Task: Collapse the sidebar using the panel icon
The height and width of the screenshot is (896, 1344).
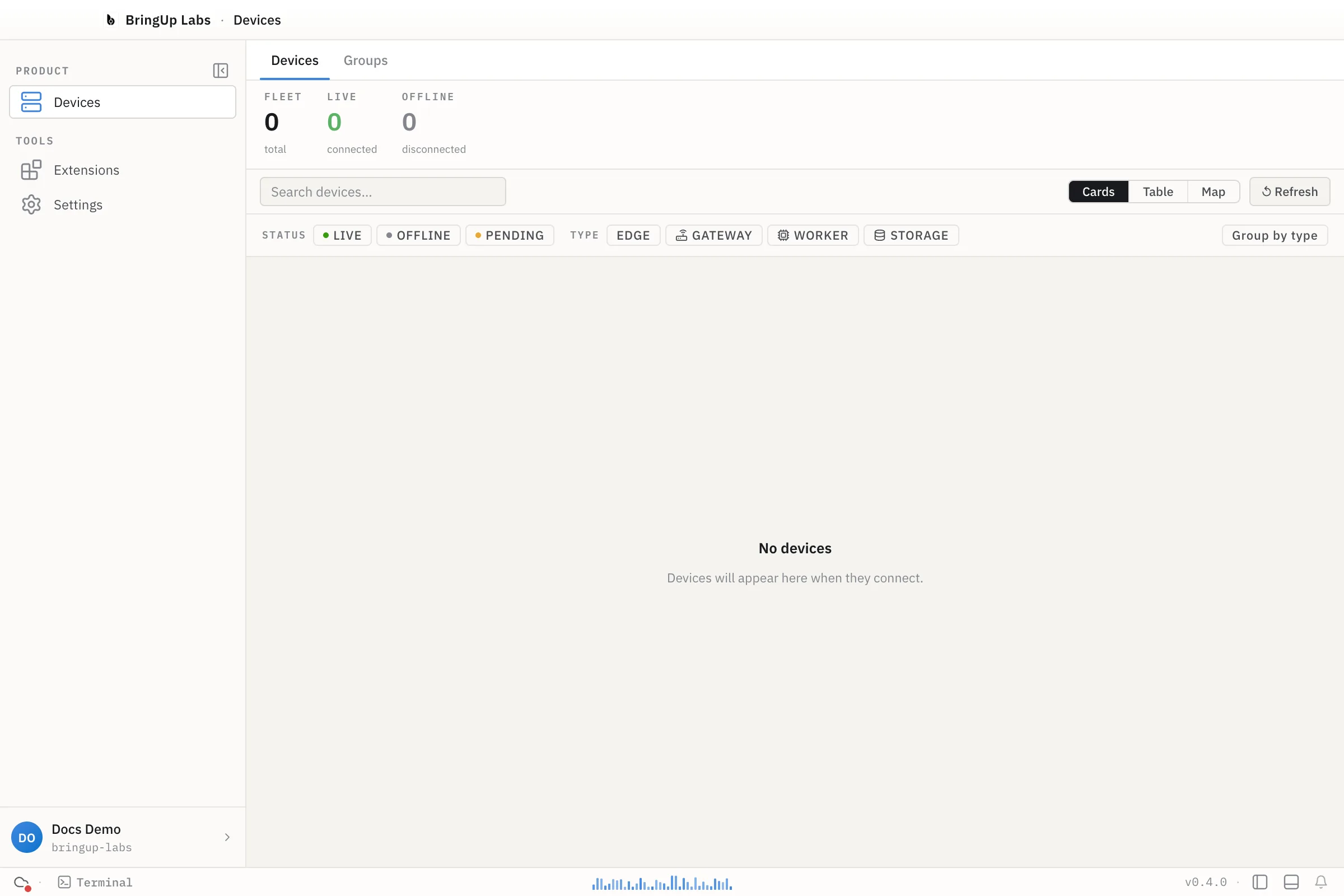Action: (221, 71)
